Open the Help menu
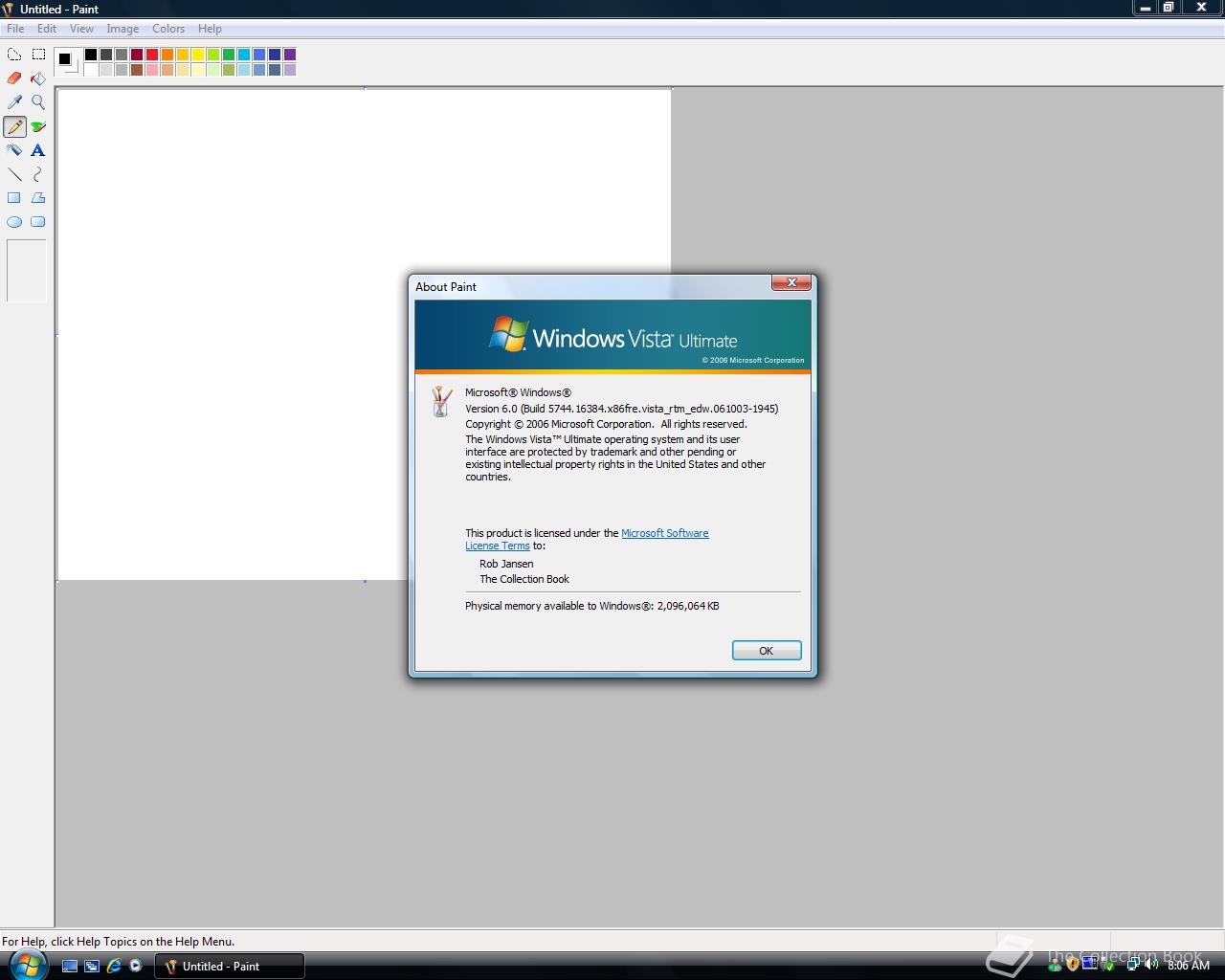This screenshot has width=1225, height=980. (210, 29)
